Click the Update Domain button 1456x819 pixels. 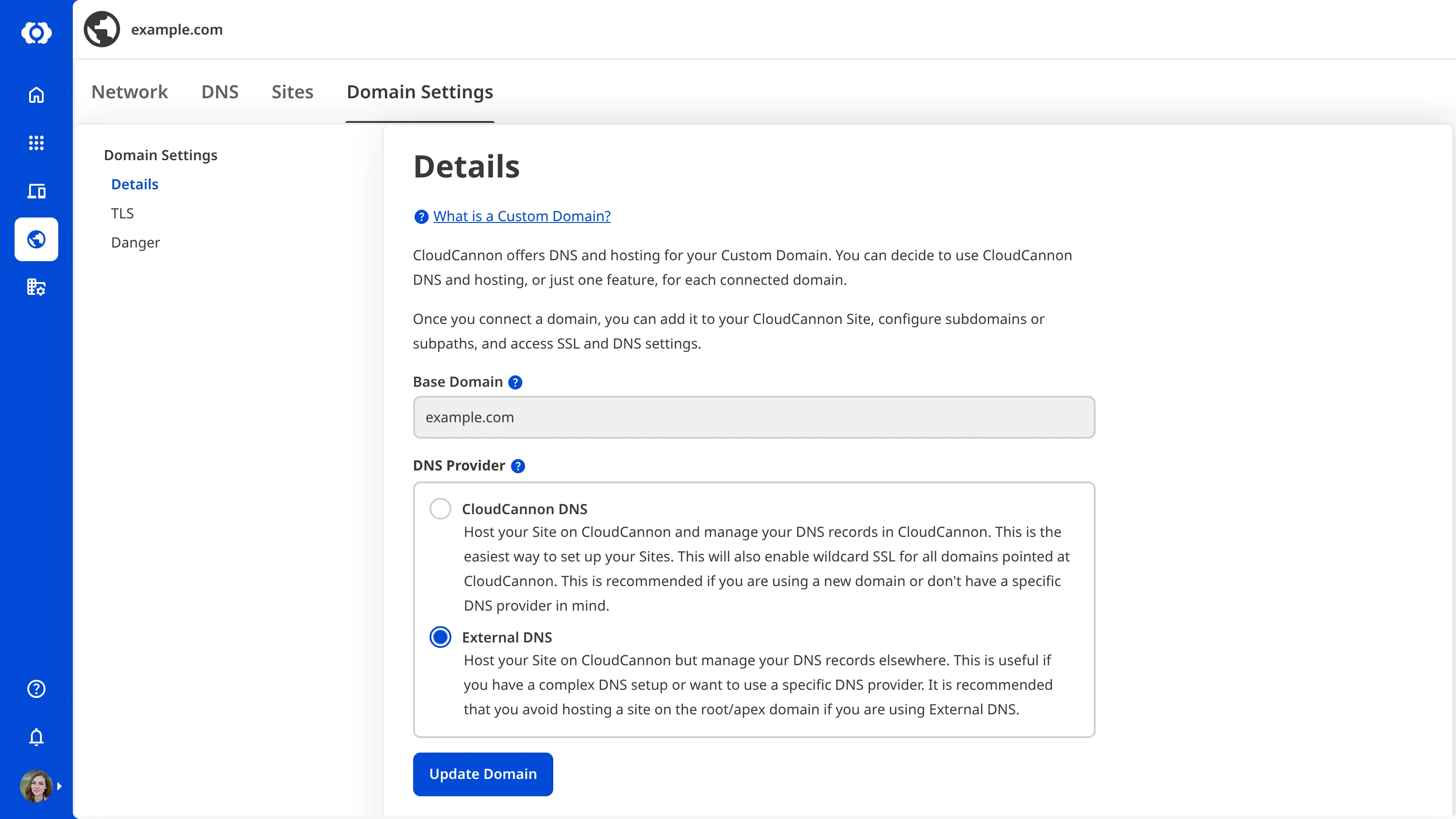tap(483, 774)
